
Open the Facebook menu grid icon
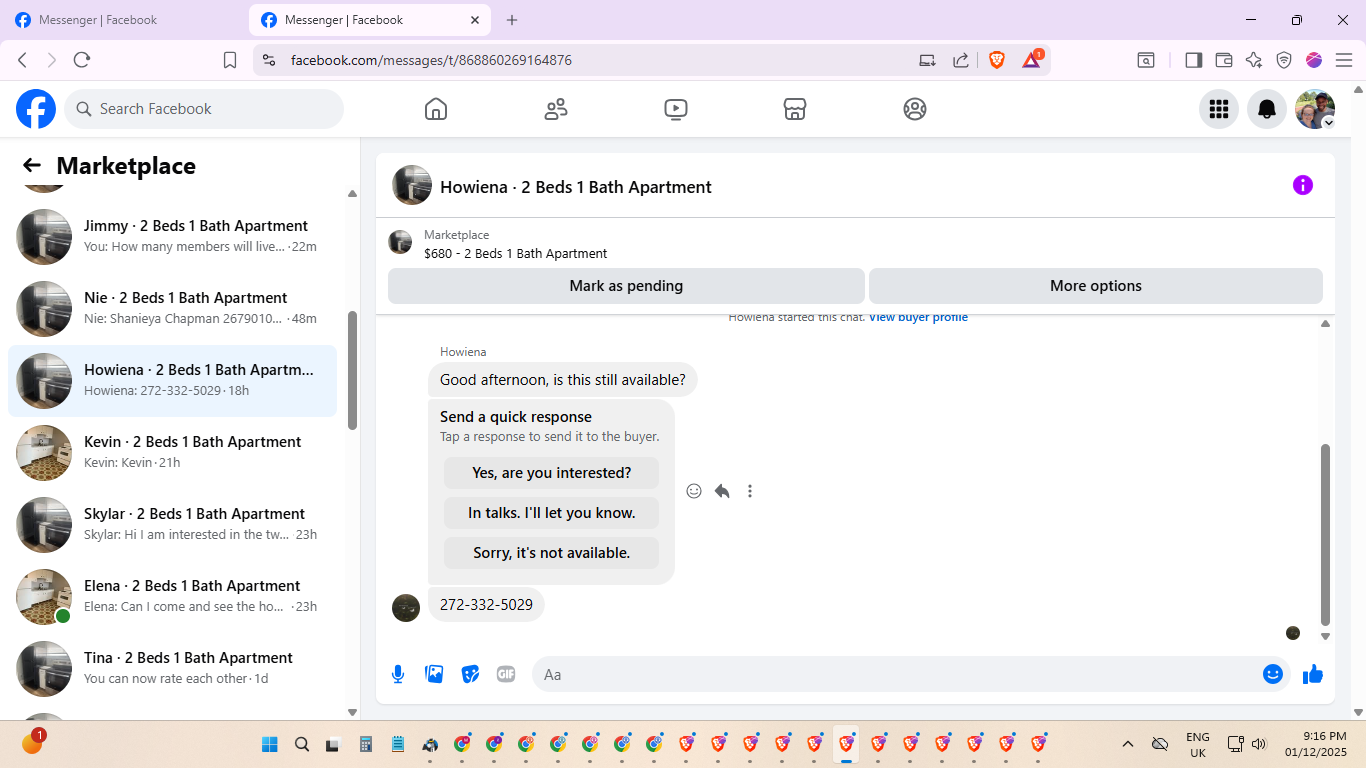1219,109
